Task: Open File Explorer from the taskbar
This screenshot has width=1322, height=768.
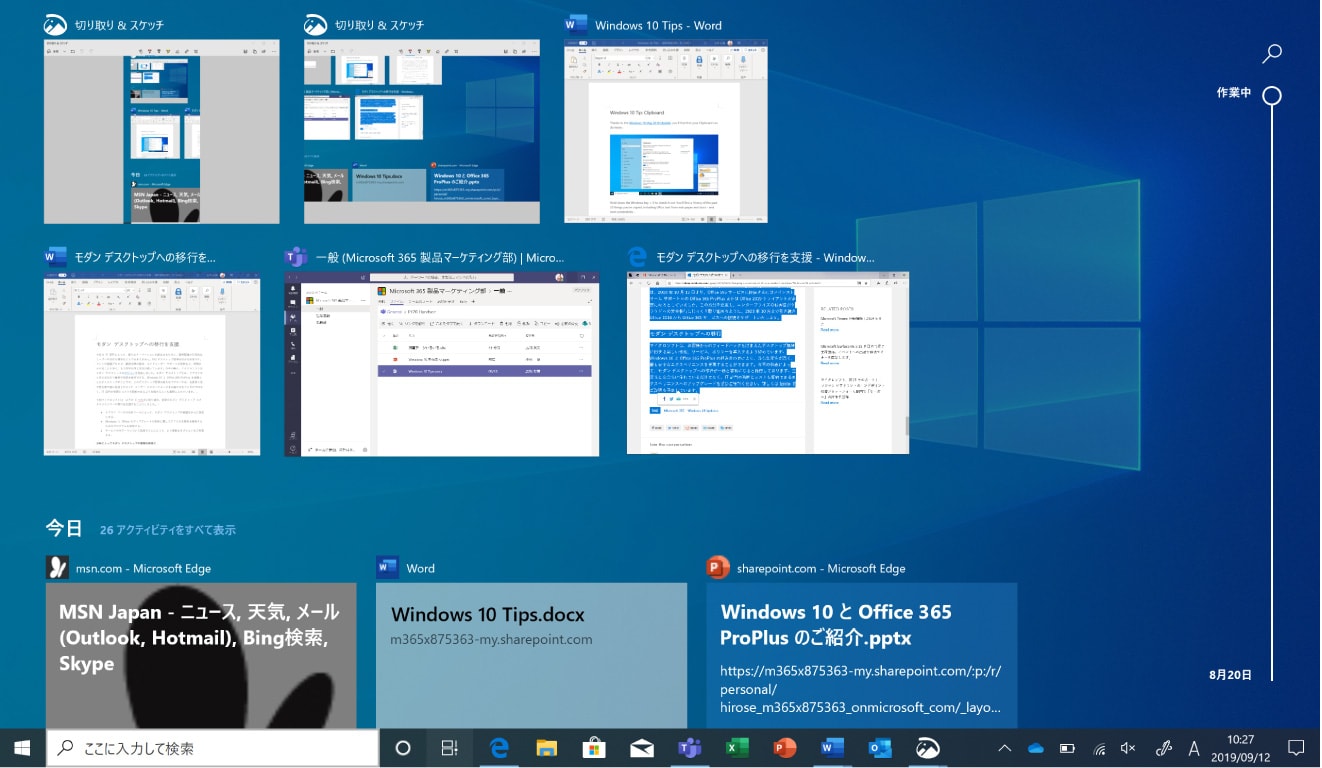Action: [546, 748]
